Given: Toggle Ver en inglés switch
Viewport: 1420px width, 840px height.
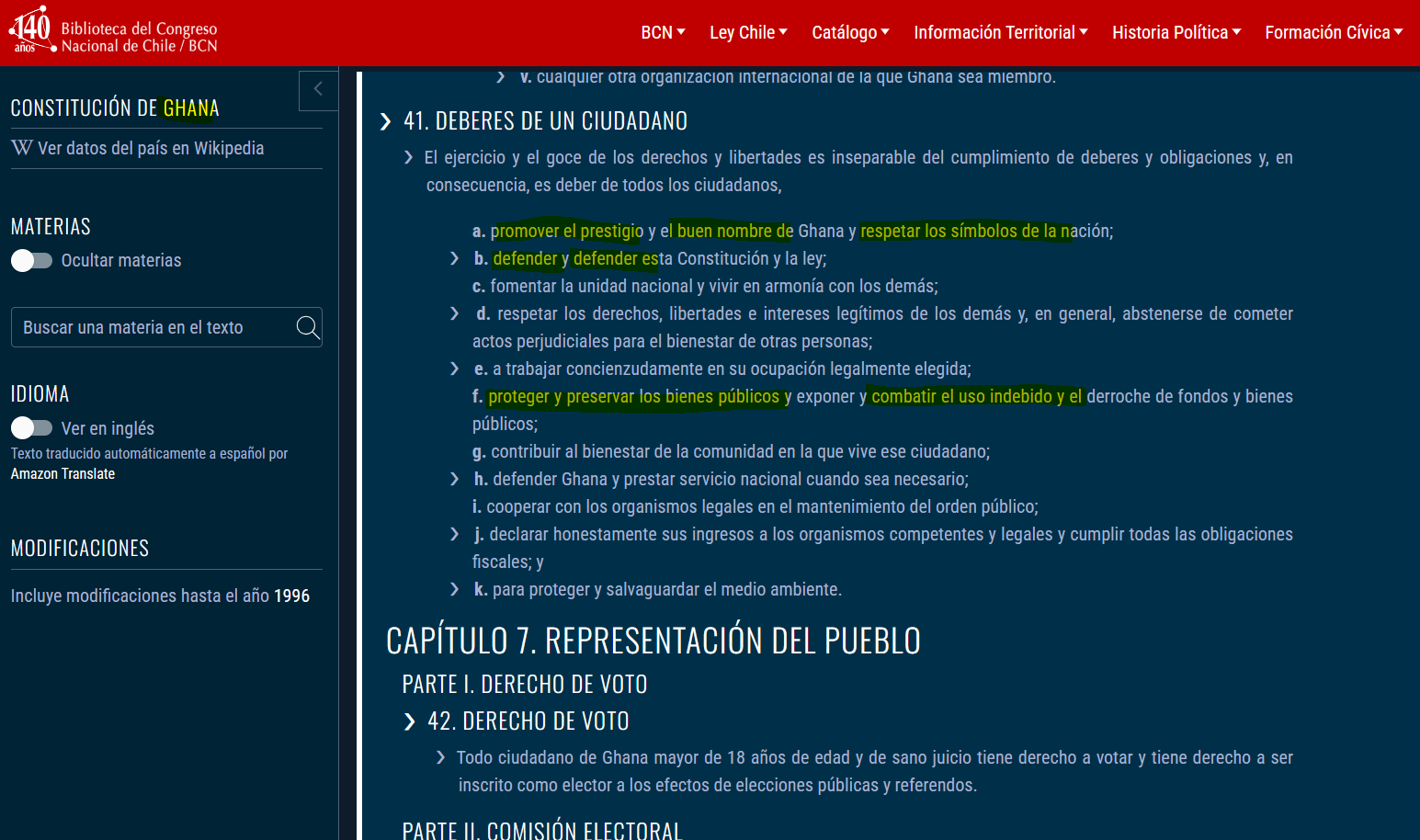Looking at the screenshot, I should pos(31,428).
